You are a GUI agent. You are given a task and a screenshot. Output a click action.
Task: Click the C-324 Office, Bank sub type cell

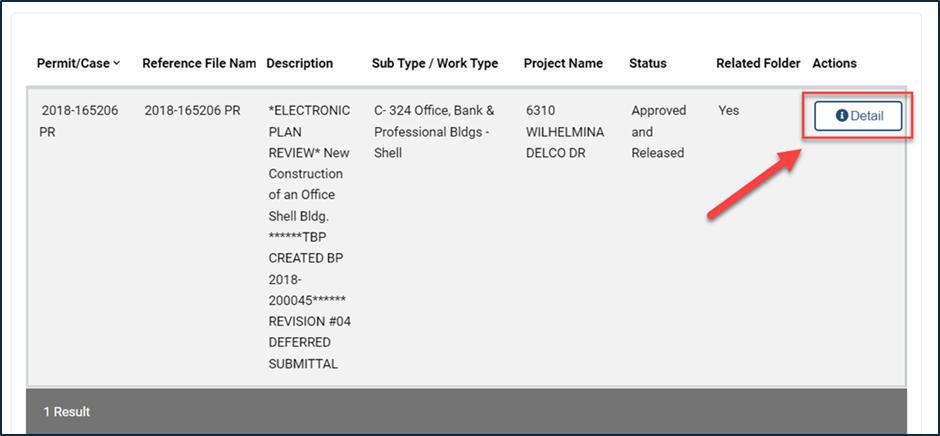point(434,131)
